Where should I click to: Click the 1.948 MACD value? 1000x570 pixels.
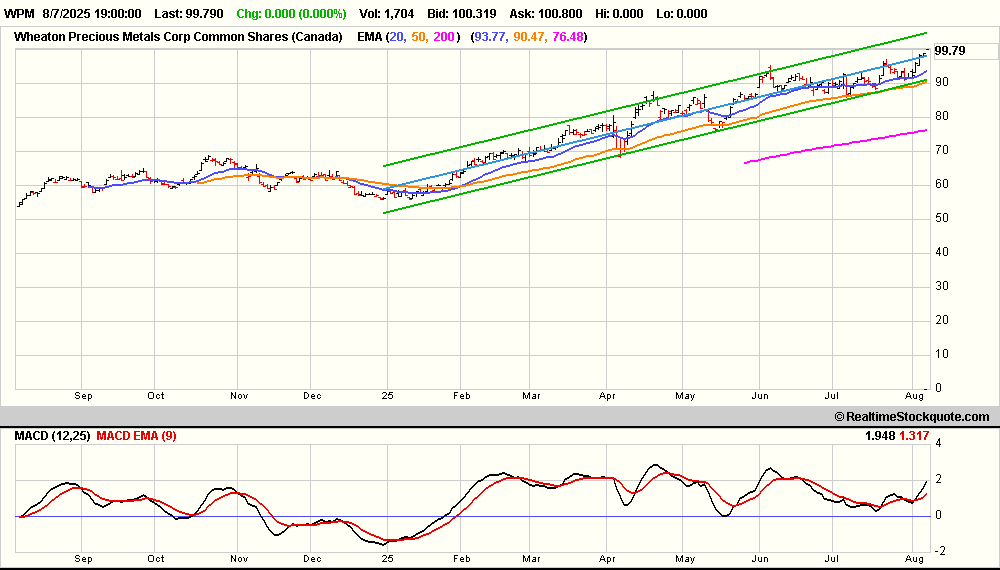(x=881, y=436)
